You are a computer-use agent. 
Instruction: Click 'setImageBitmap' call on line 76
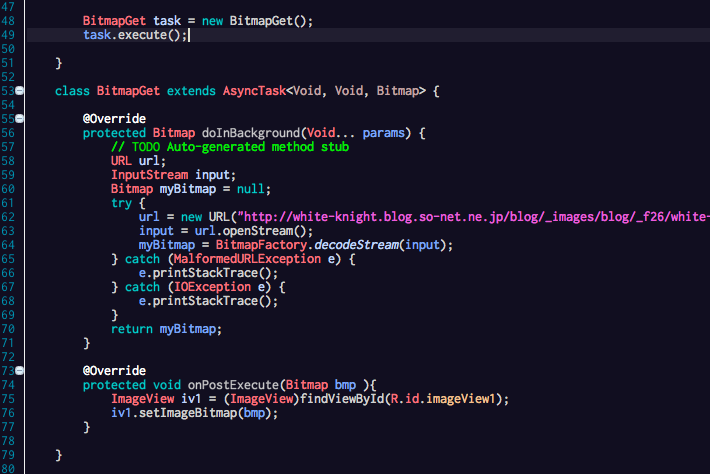point(187,413)
